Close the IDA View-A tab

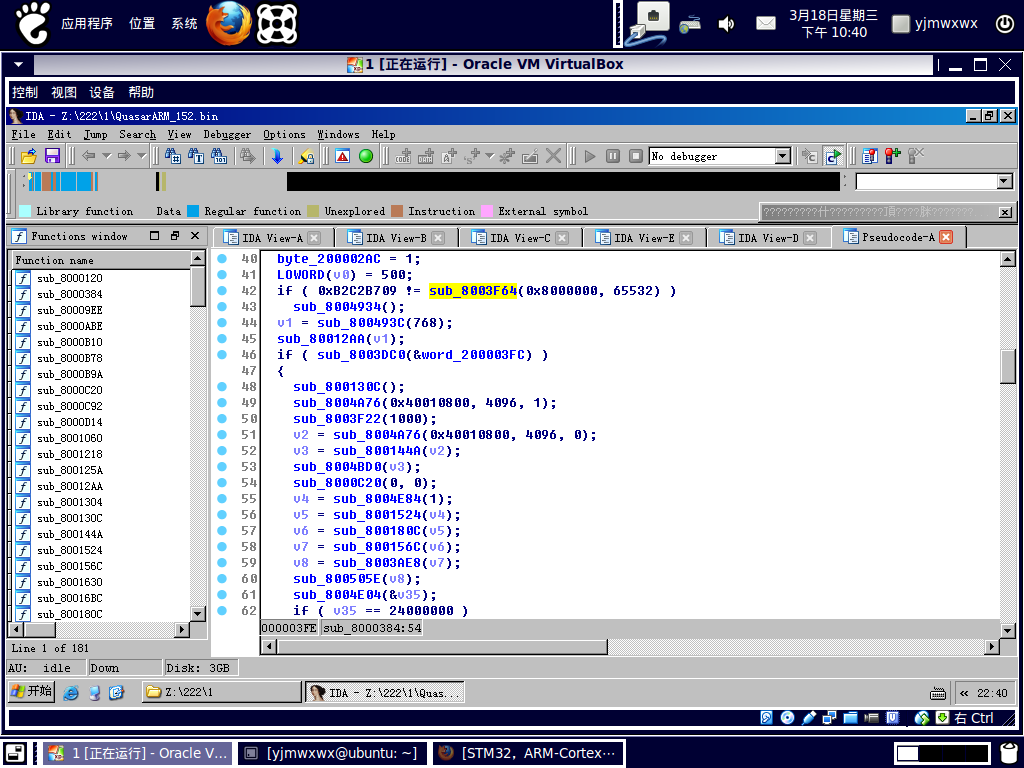point(314,238)
